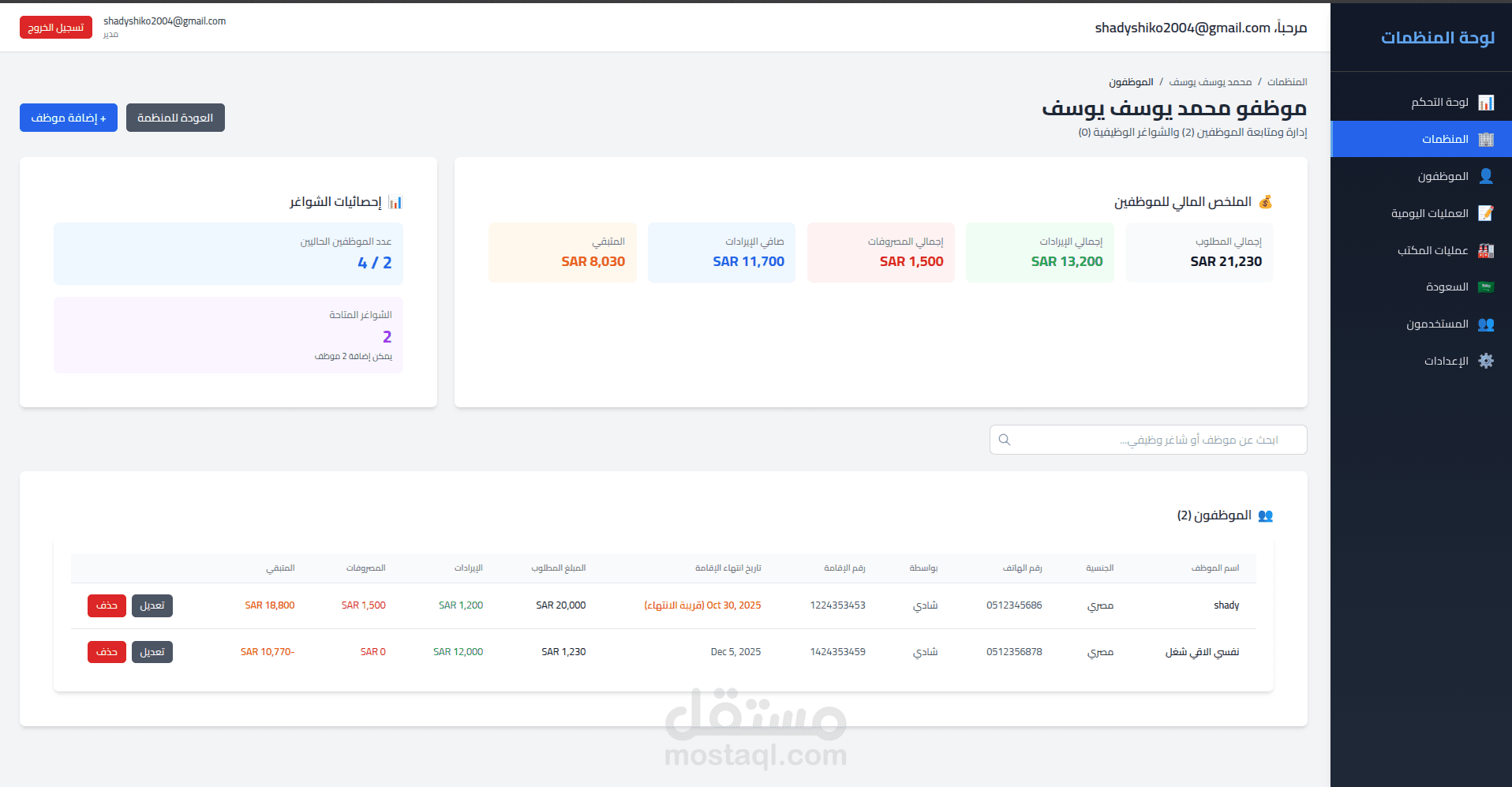Click the daily operations notepad icon
The image size is (1512, 787).
[1486, 213]
